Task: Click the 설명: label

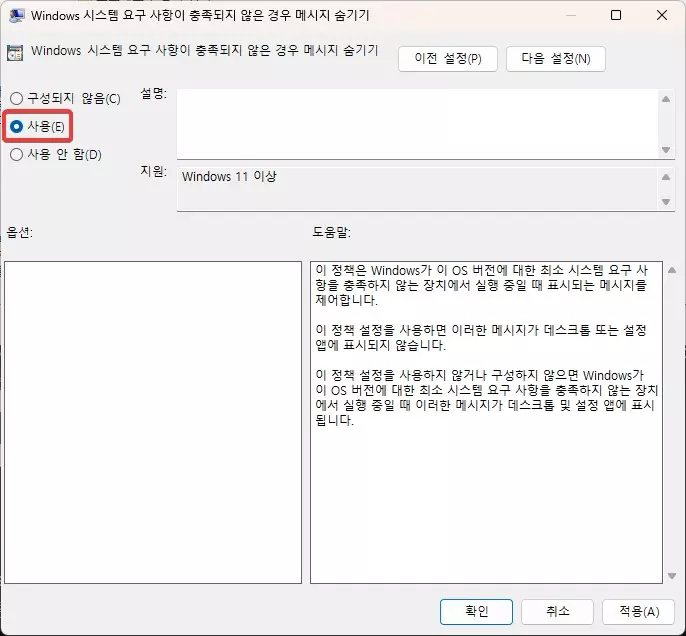Action: [x=154, y=93]
